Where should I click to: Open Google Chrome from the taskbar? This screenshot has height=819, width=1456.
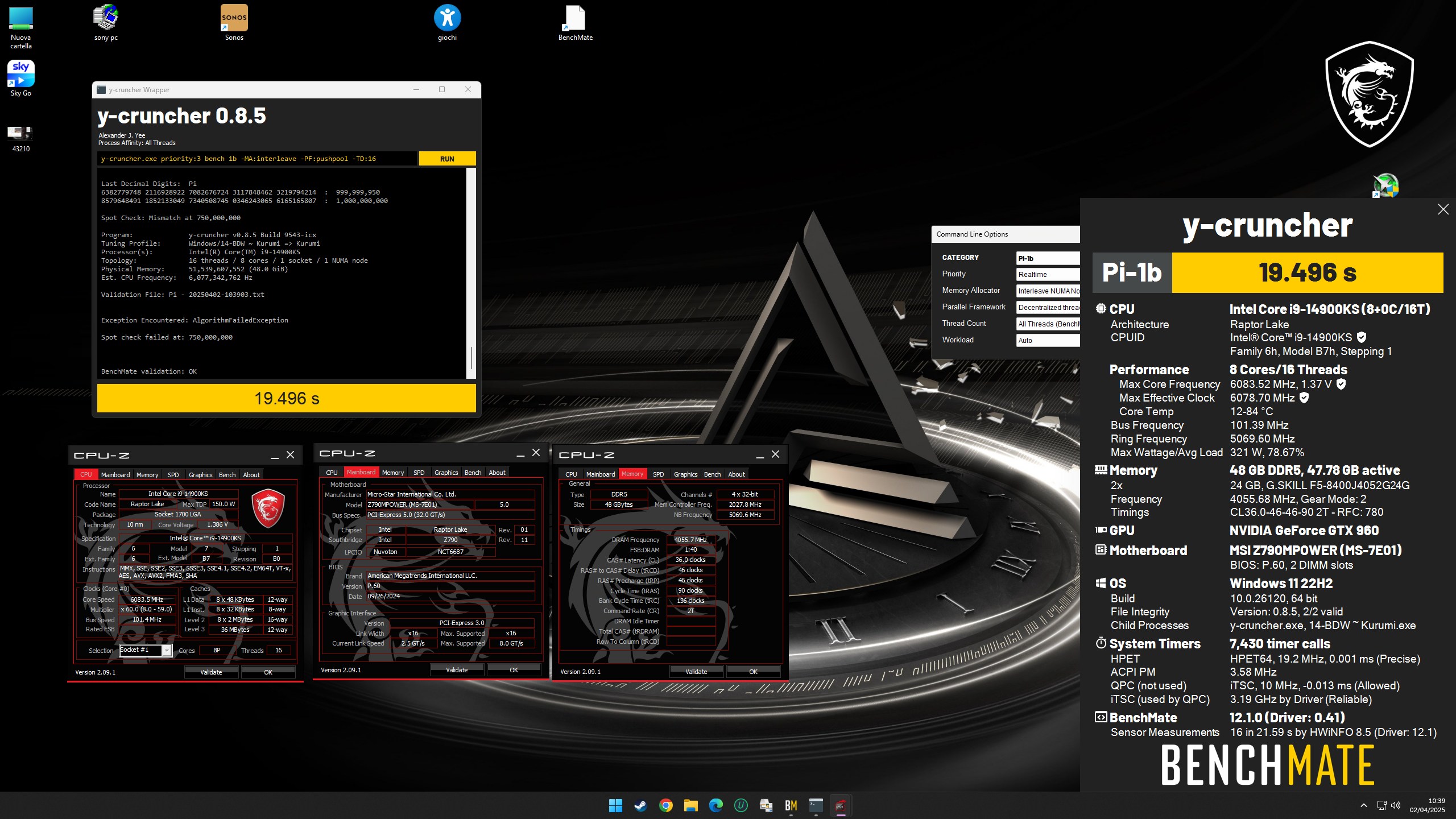tap(665, 805)
